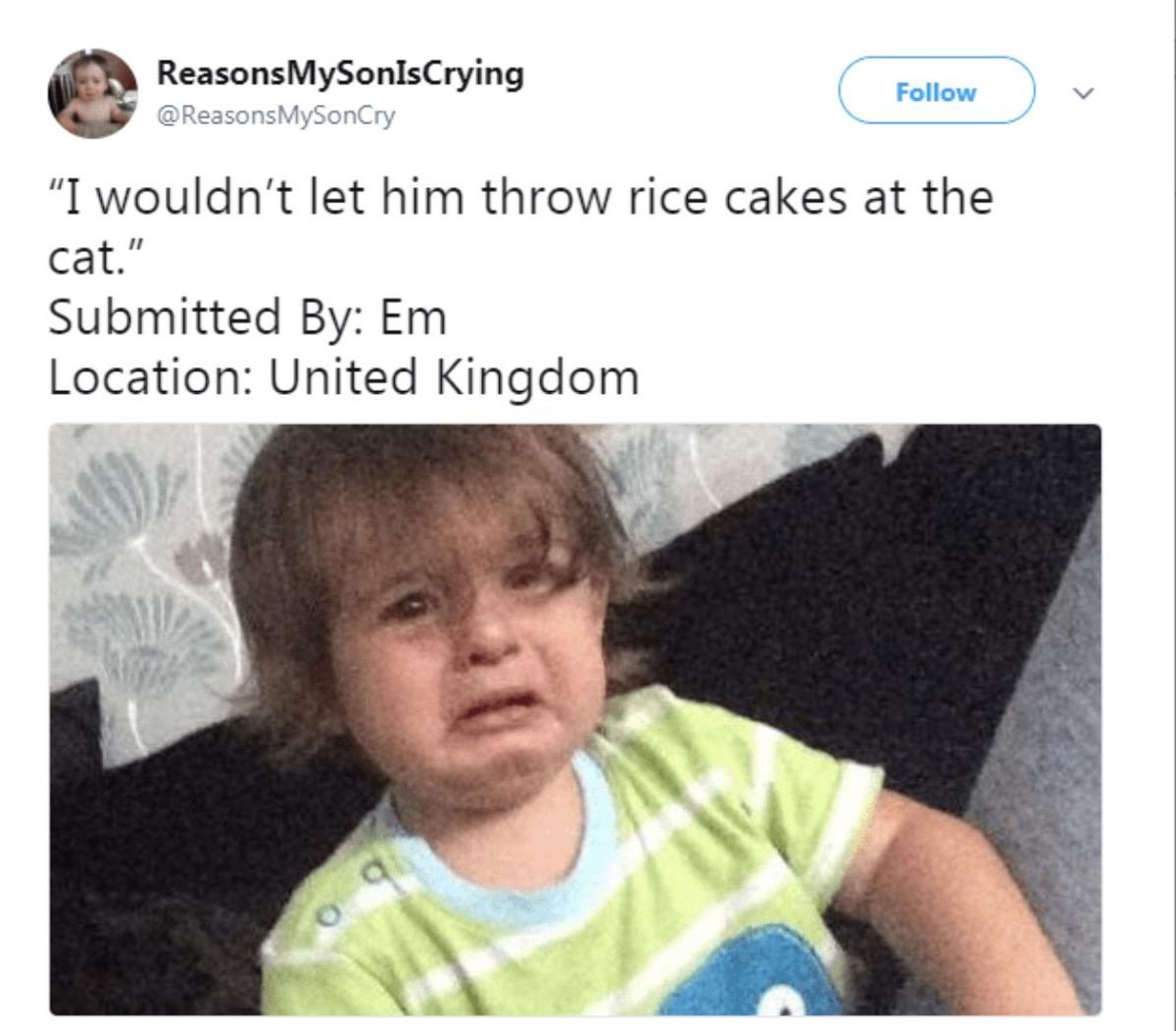Expand the tweet options chevron
The width and height of the screenshot is (1176, 1031).
tap(1082, 93)
